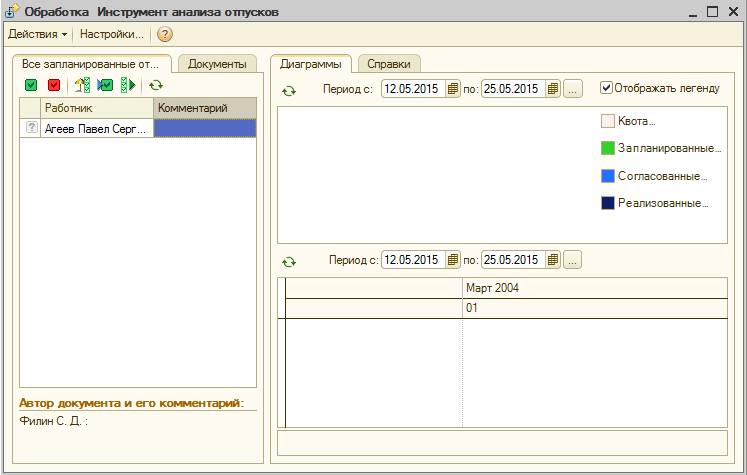This screenshot has width=747, height=475.
Task: Open calendar for upper diagram end date
Action: [553, 89]
